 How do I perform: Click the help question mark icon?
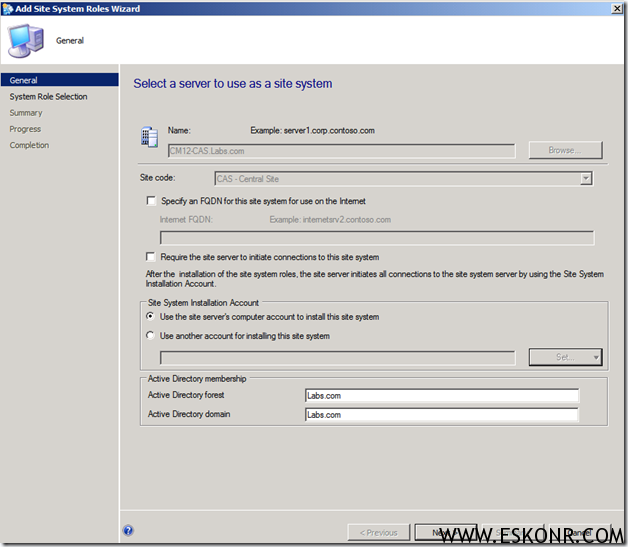tap(128, 531)
